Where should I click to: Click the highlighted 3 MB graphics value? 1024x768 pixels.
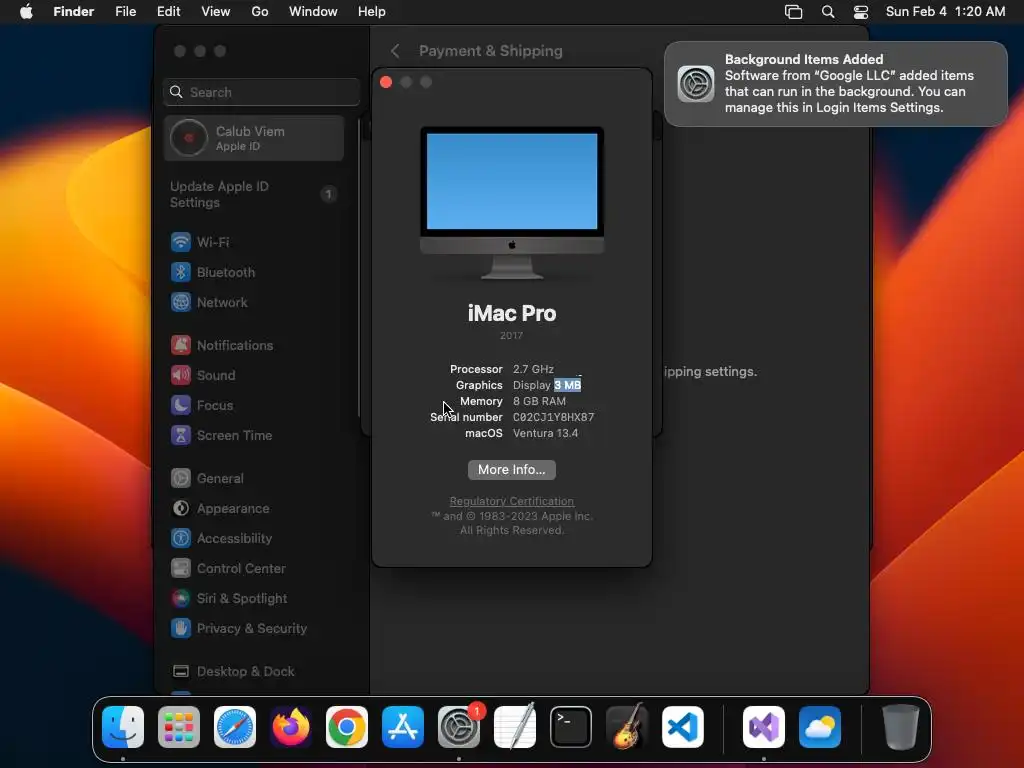(x=568, y=385)
